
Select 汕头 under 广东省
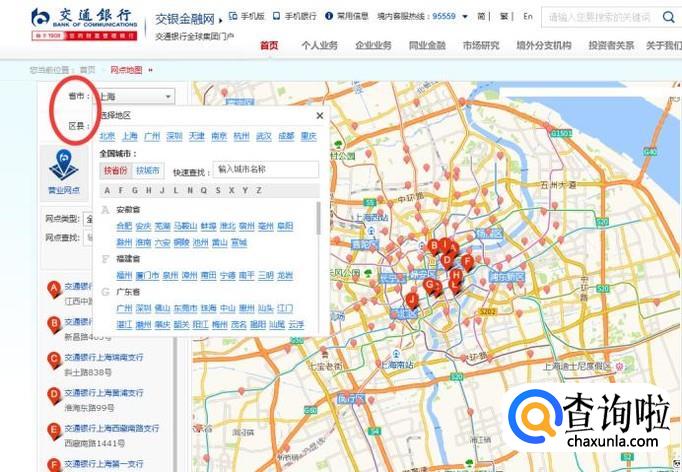pos(266,308)
